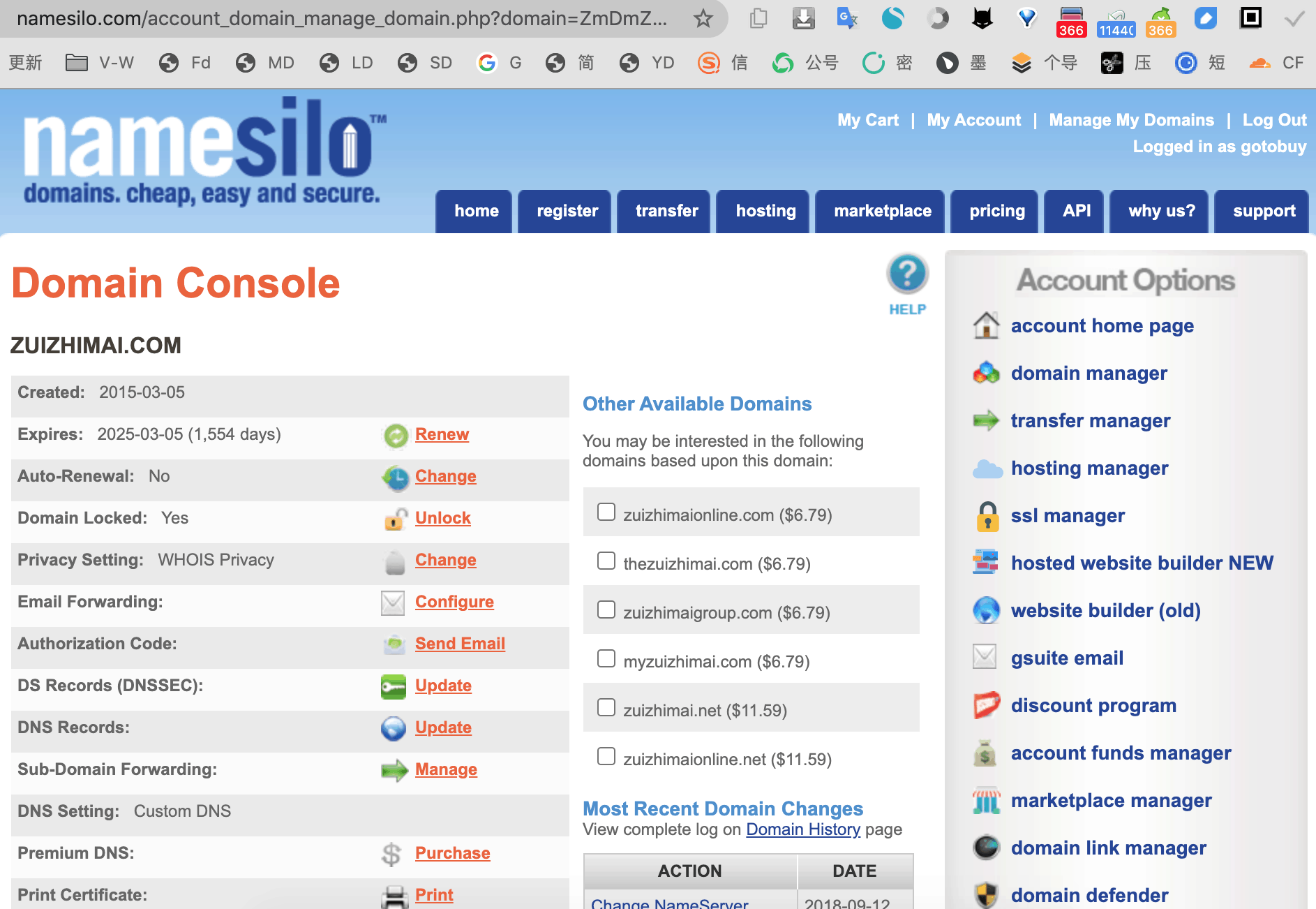Screen dimensions: 1316x909
Task: Check the zuizhimaionline.com ($6.79) checkbox
Action: 606,512
